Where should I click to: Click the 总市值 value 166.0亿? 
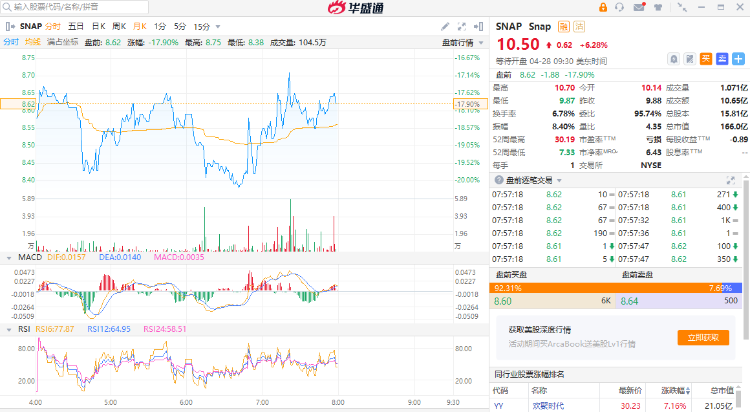[734, 126]
